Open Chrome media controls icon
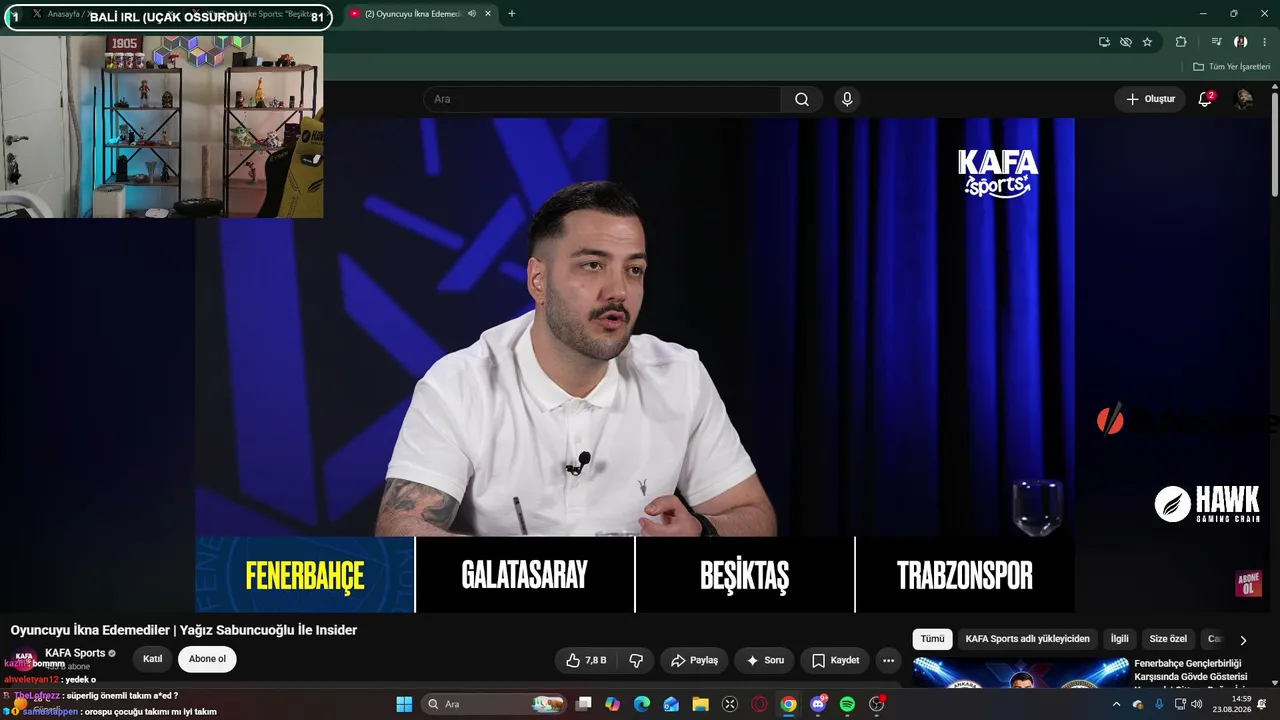This screenshot has width=1280, height=720. click(x=1216, y=42)
